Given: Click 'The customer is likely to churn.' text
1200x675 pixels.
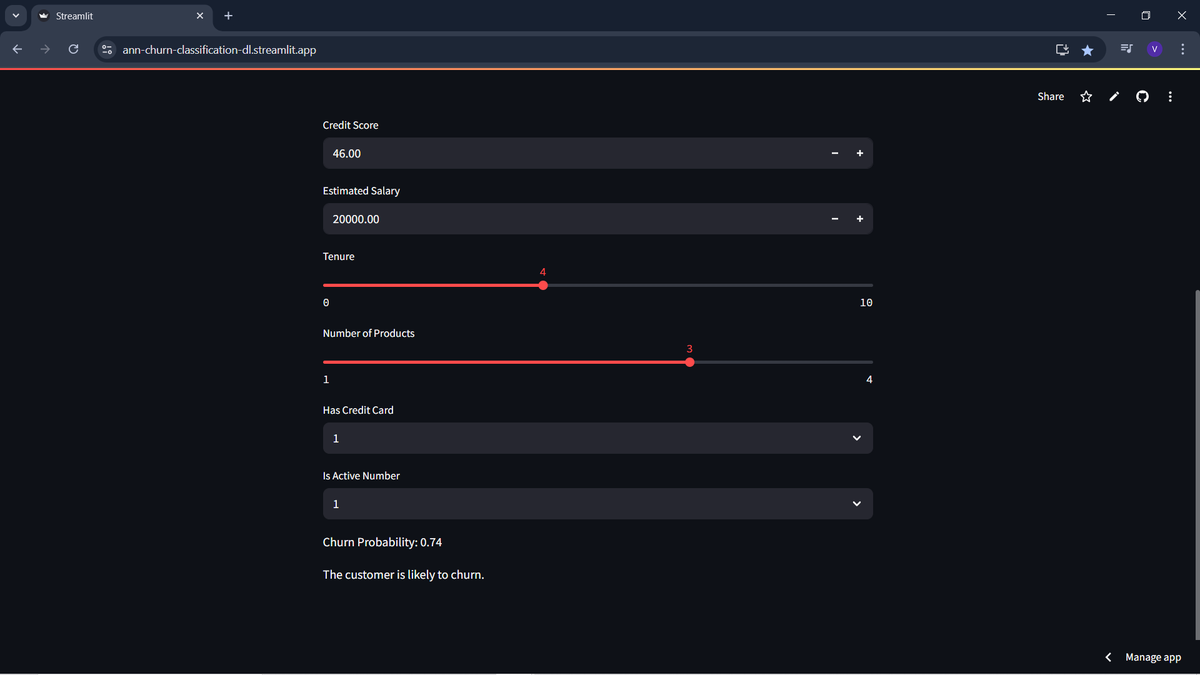Looking at the screenshot, I should (x=403, y=575).
